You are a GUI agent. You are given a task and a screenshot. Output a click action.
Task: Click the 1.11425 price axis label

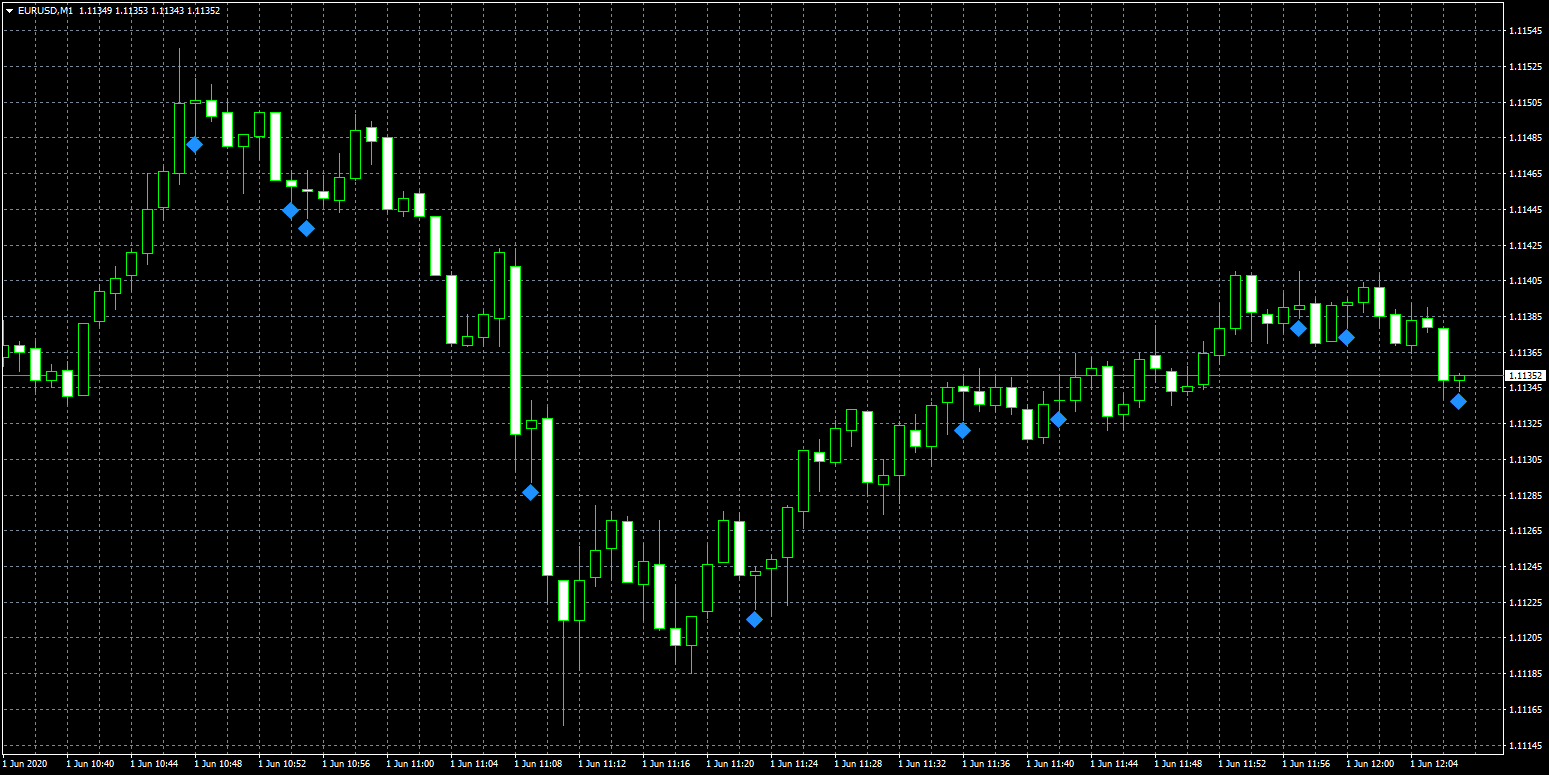click(1525, 246)
